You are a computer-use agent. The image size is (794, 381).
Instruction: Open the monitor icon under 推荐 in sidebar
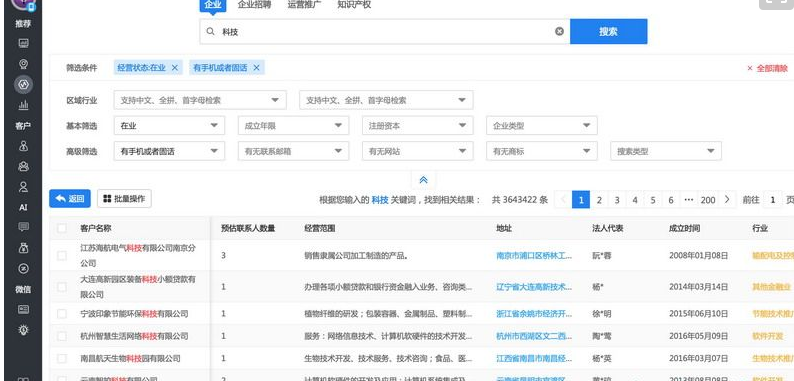pos(23,43)
